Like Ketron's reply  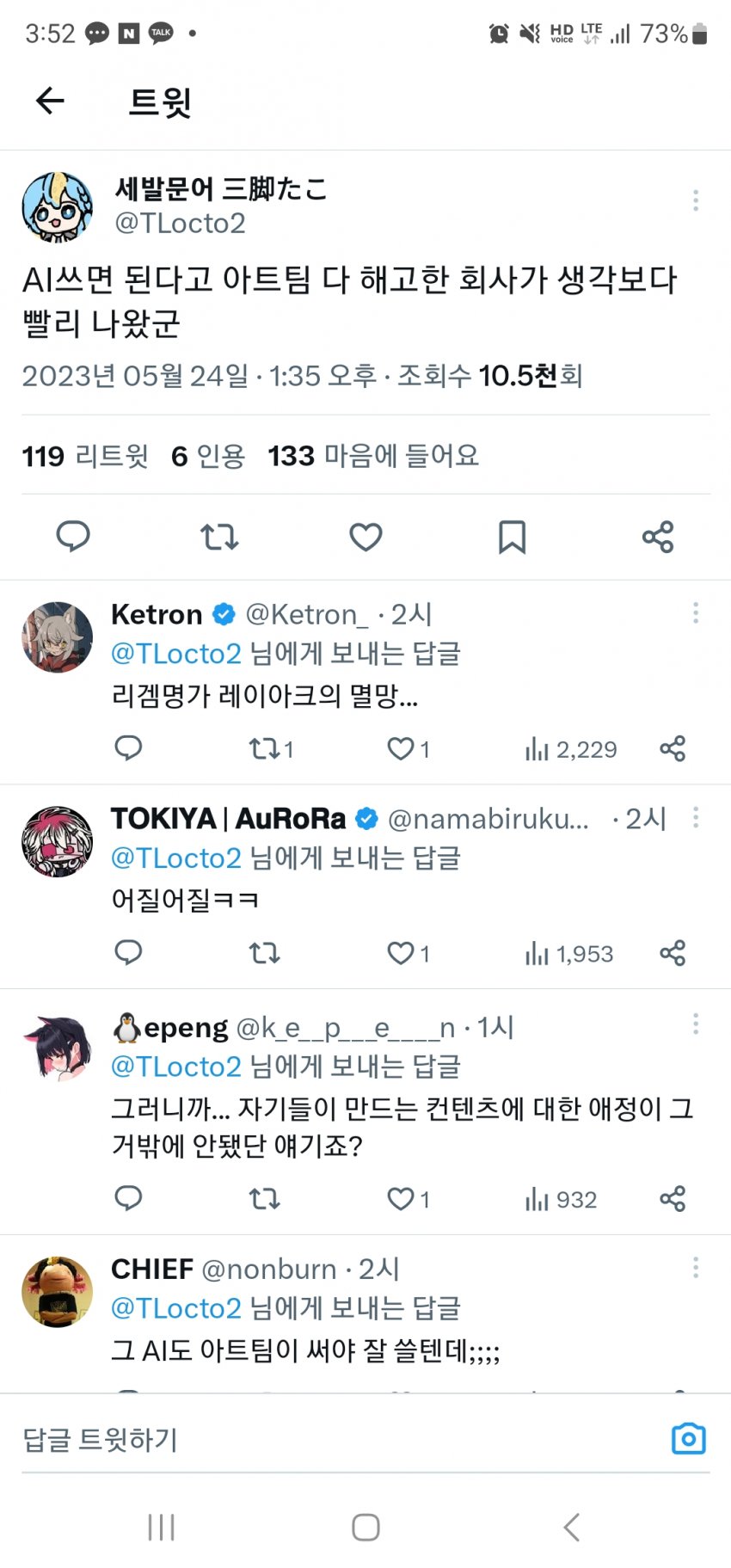401,749
